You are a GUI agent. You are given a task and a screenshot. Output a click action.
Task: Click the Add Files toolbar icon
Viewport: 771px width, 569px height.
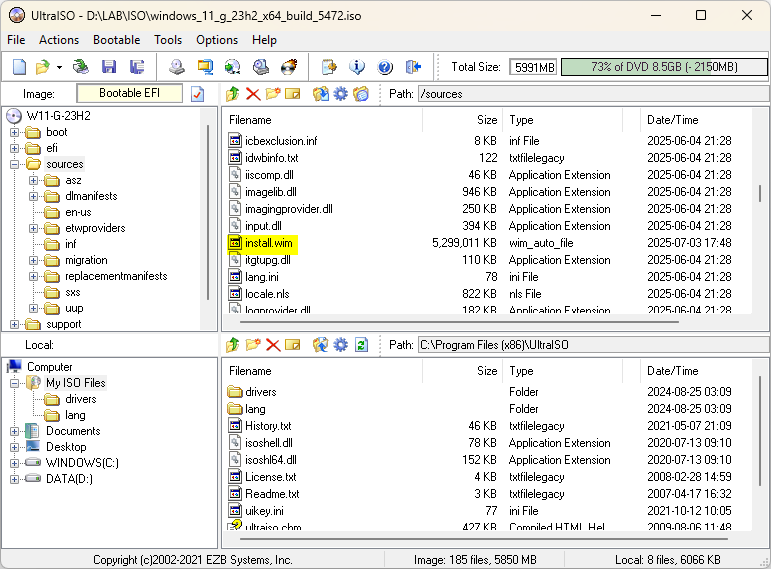329,66
